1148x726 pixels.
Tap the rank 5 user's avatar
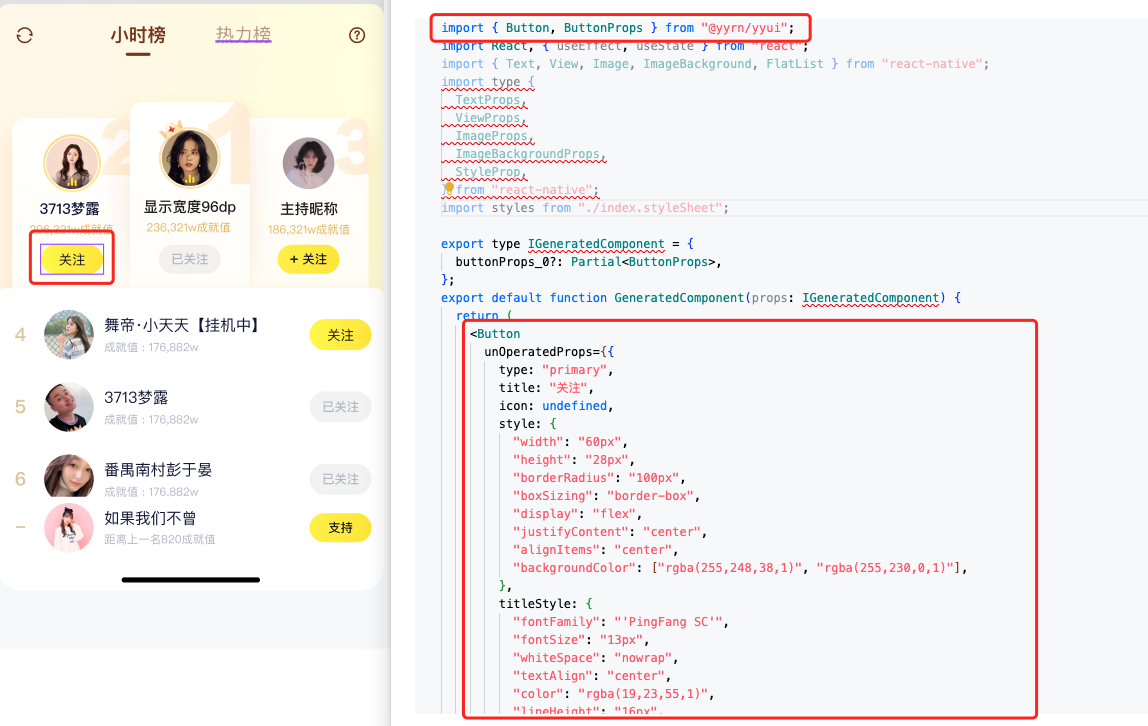69,406
